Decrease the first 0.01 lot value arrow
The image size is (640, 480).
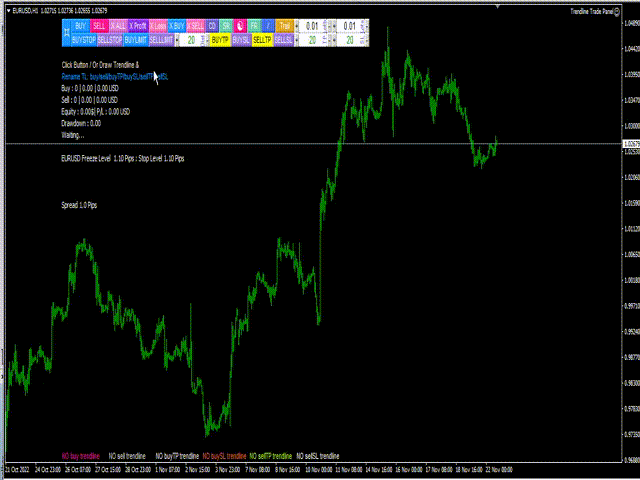click(x=297, y=26)
